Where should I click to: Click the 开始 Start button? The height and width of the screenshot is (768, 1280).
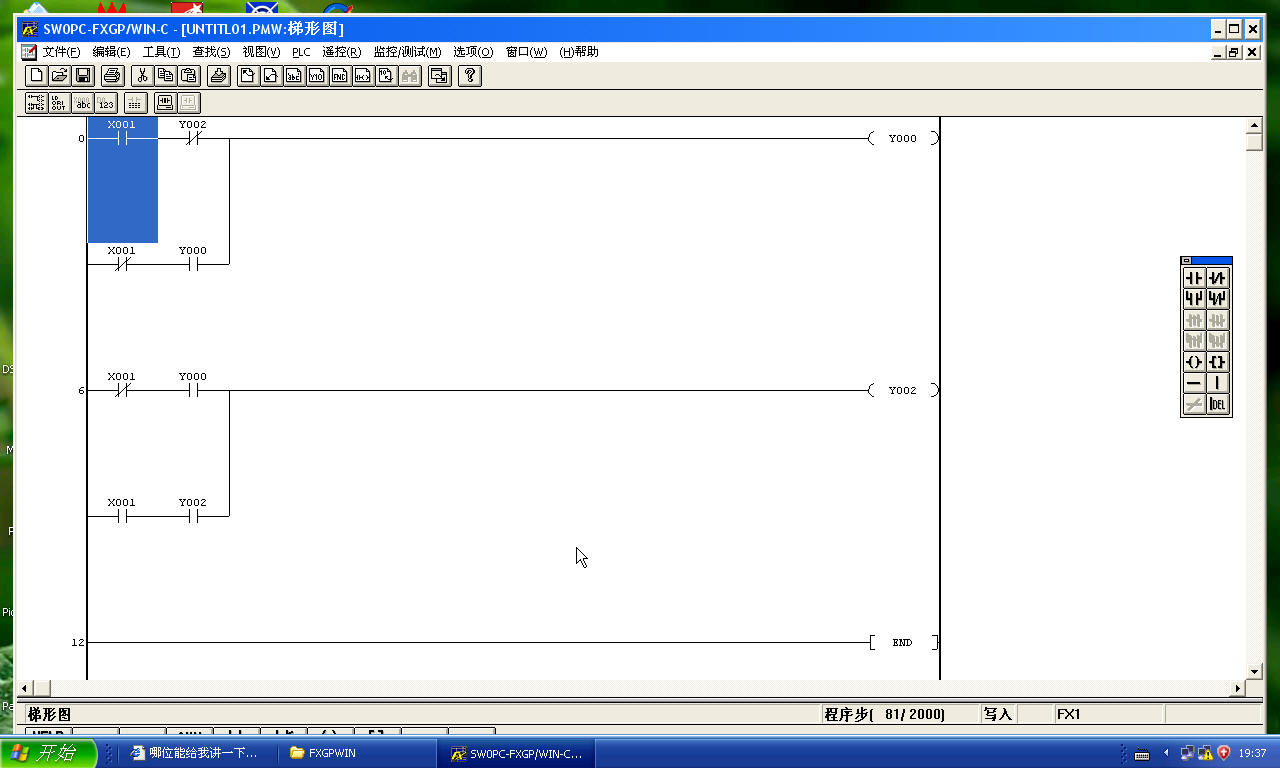click(x=49, y=753)
